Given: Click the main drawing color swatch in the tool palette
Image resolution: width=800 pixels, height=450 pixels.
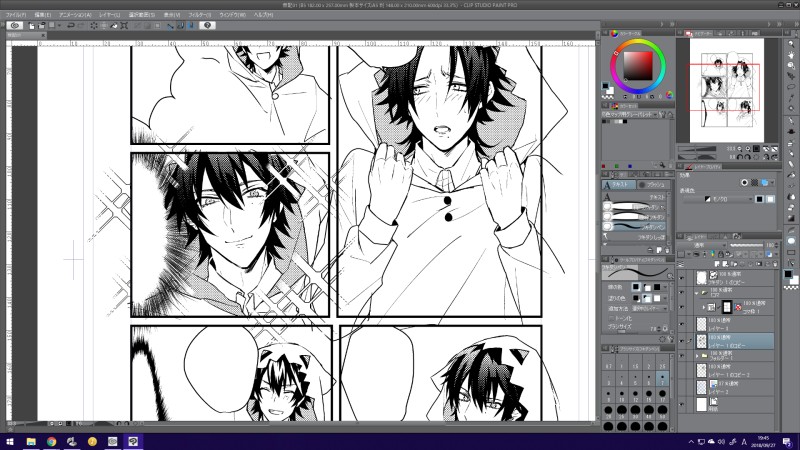Looking at the screenshot, I should [788, 273].
